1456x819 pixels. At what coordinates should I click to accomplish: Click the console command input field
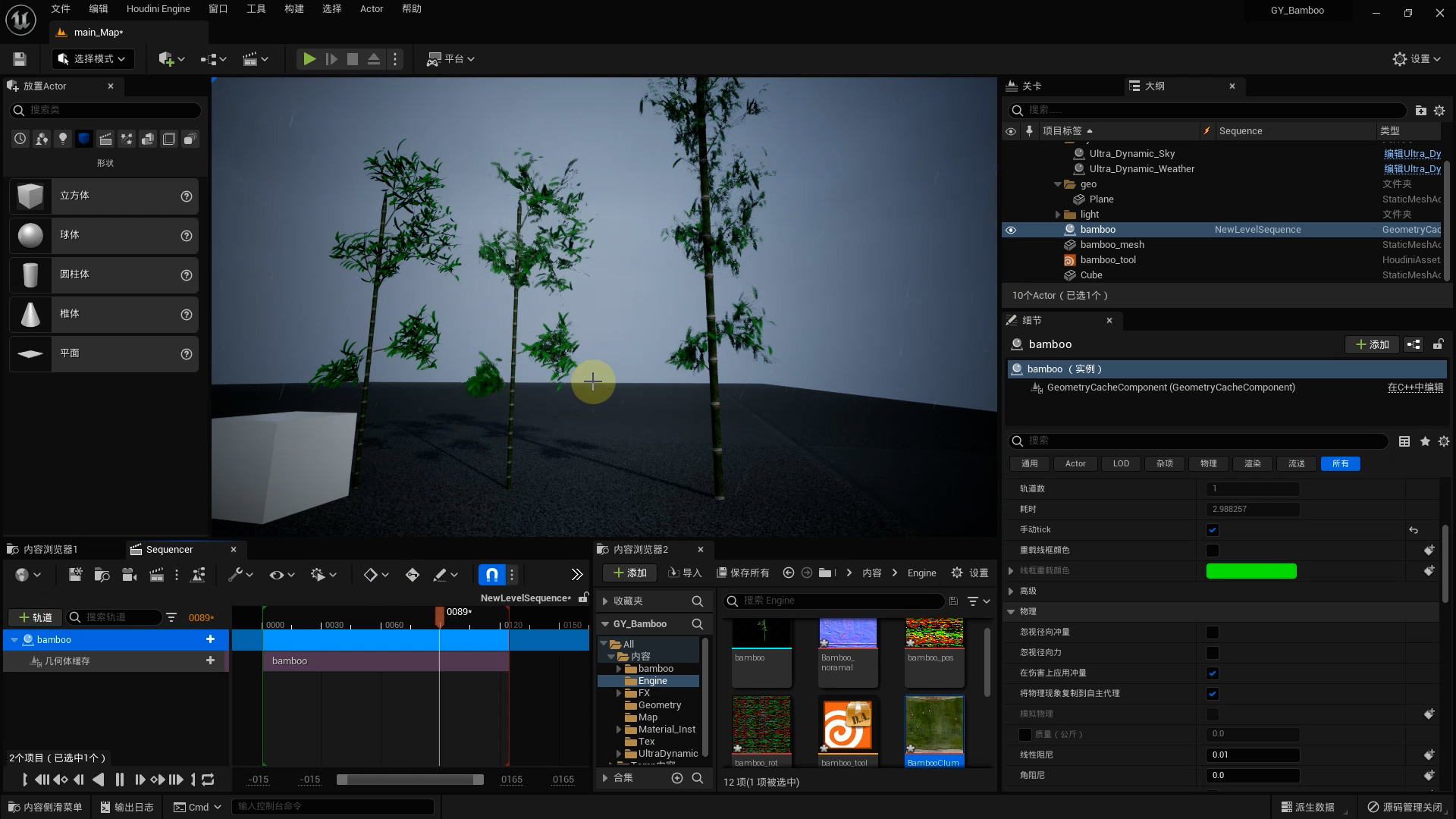tap(334, 806)
